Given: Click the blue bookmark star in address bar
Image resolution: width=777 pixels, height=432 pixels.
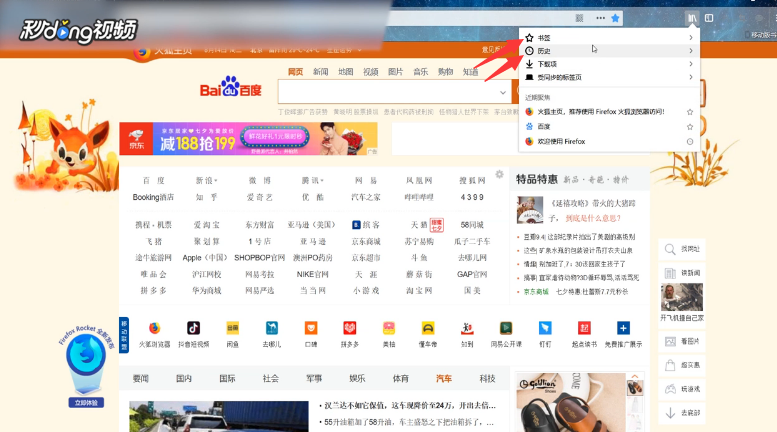Looking at the screenshot, I should [x=615, y=18].
